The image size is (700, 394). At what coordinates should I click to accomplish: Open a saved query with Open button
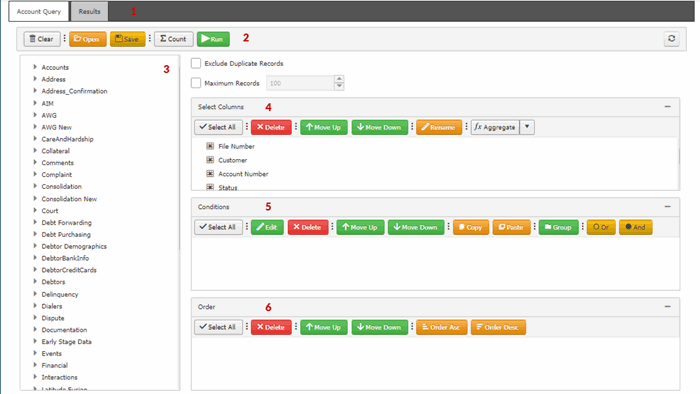[88, 39]
